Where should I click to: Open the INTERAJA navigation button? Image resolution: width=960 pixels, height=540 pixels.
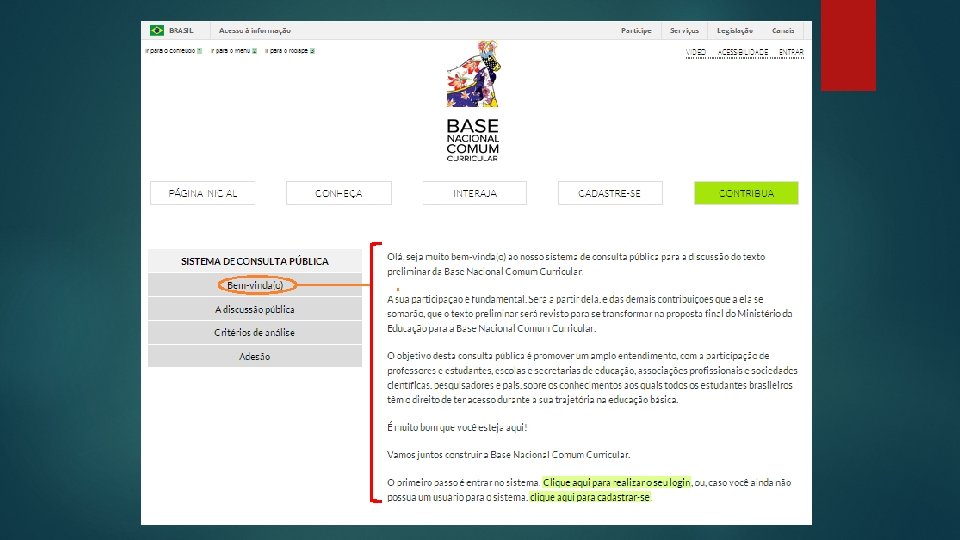[474, 193]
